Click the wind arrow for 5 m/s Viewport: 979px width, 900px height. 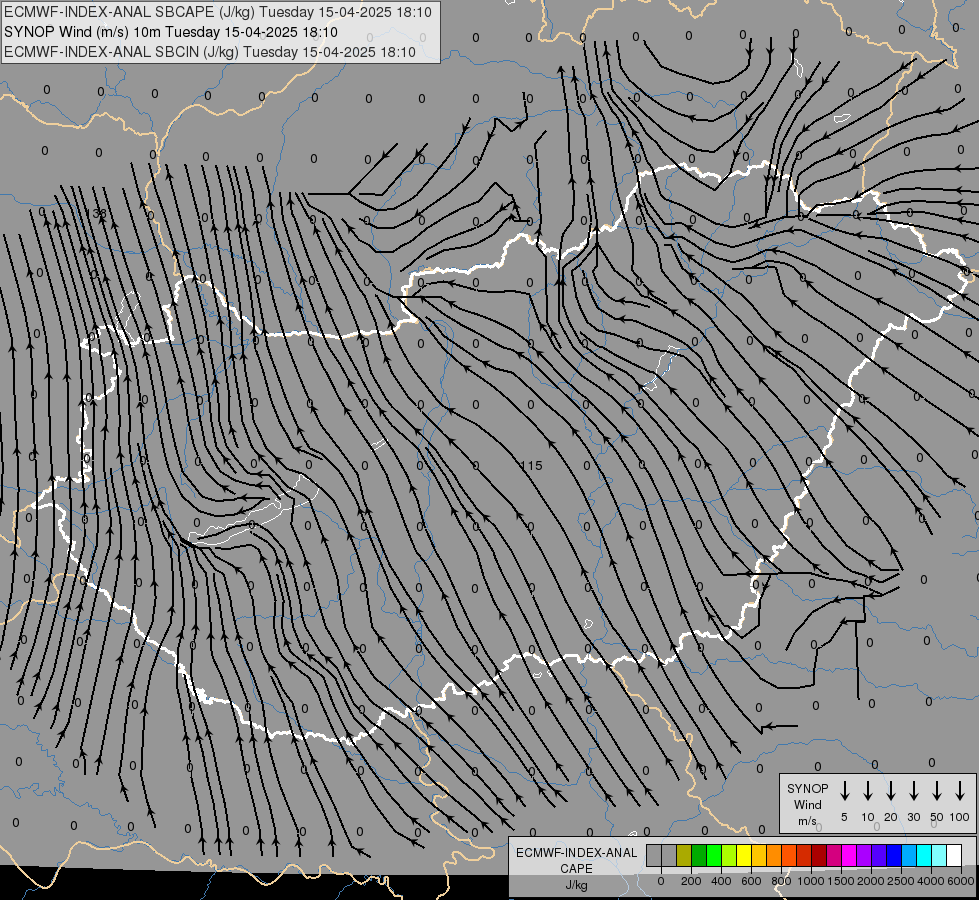pos(844,790)
